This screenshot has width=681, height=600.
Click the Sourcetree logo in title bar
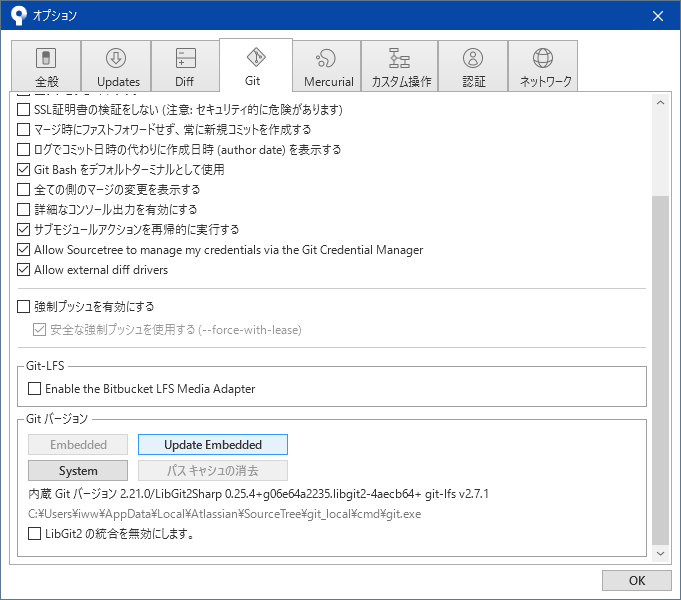coord(19,16)
